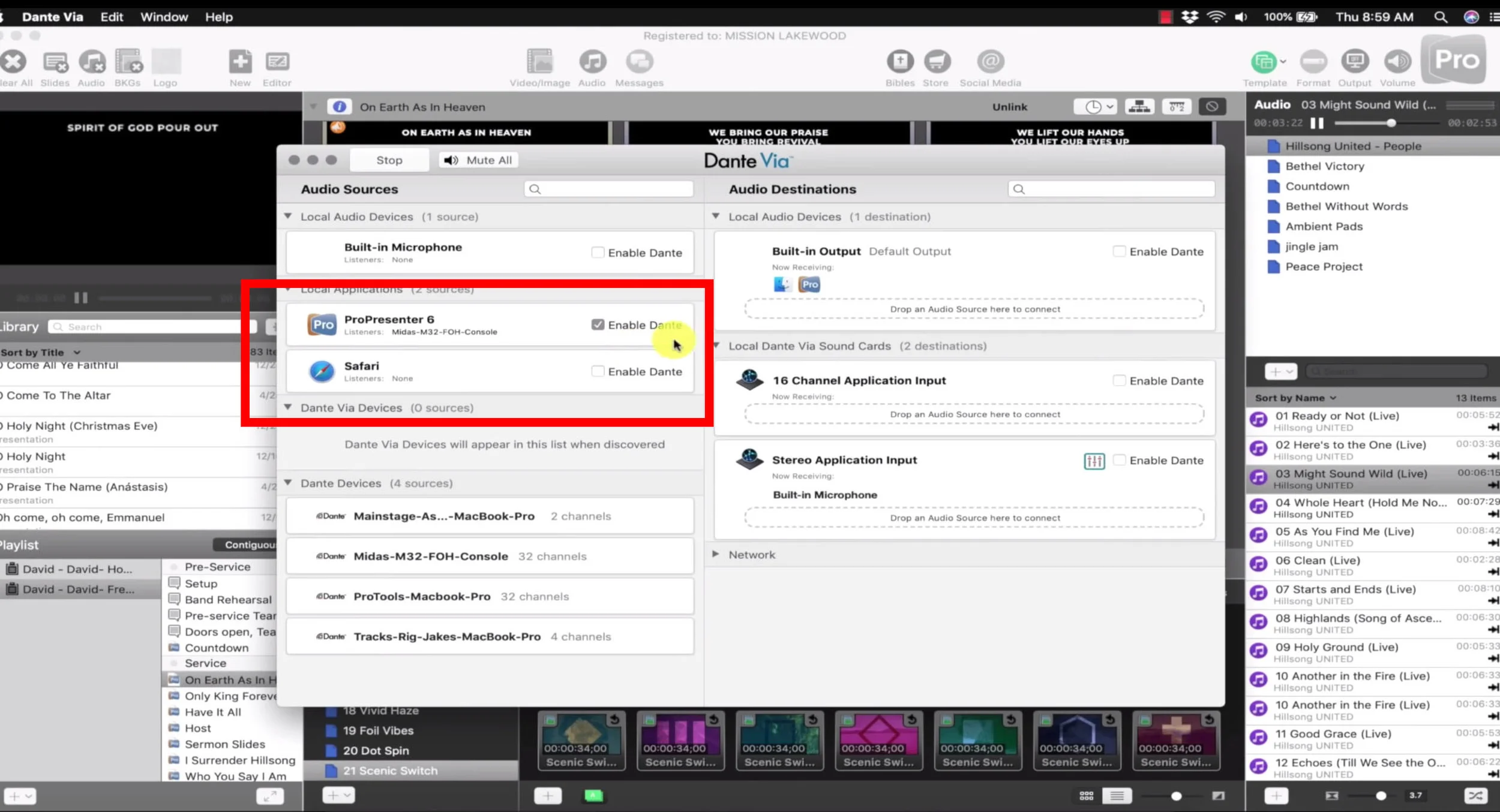Image resolution: width=1500 pixels, height=812 pixels.
Task: Select the 06 Clean (Live) track
Action: [1373, 566]
